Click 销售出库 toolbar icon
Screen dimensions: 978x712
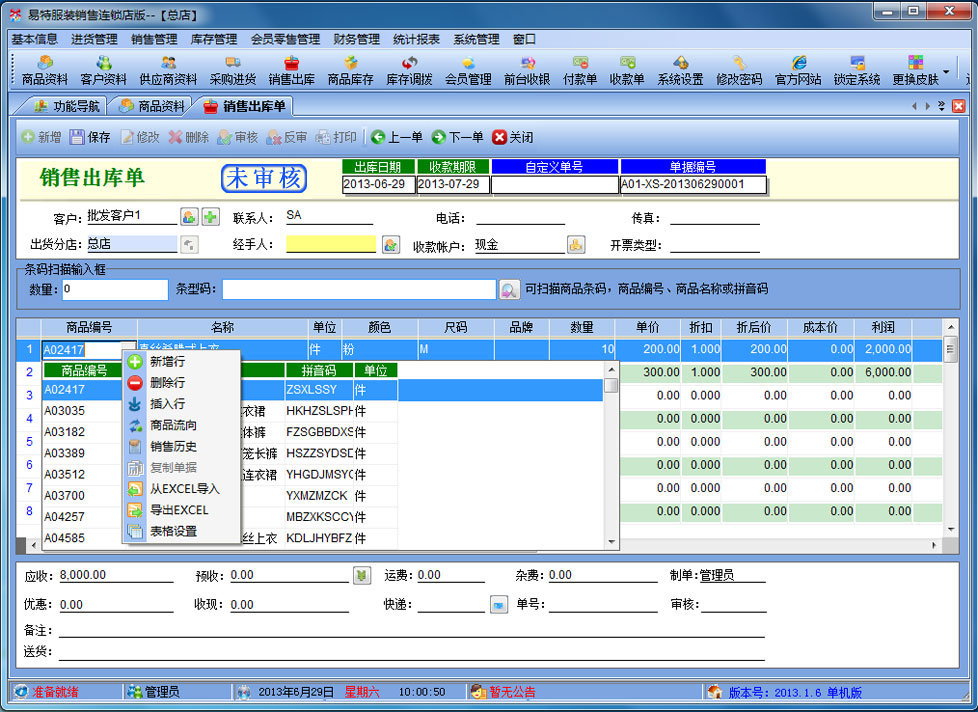click(291, 70)
